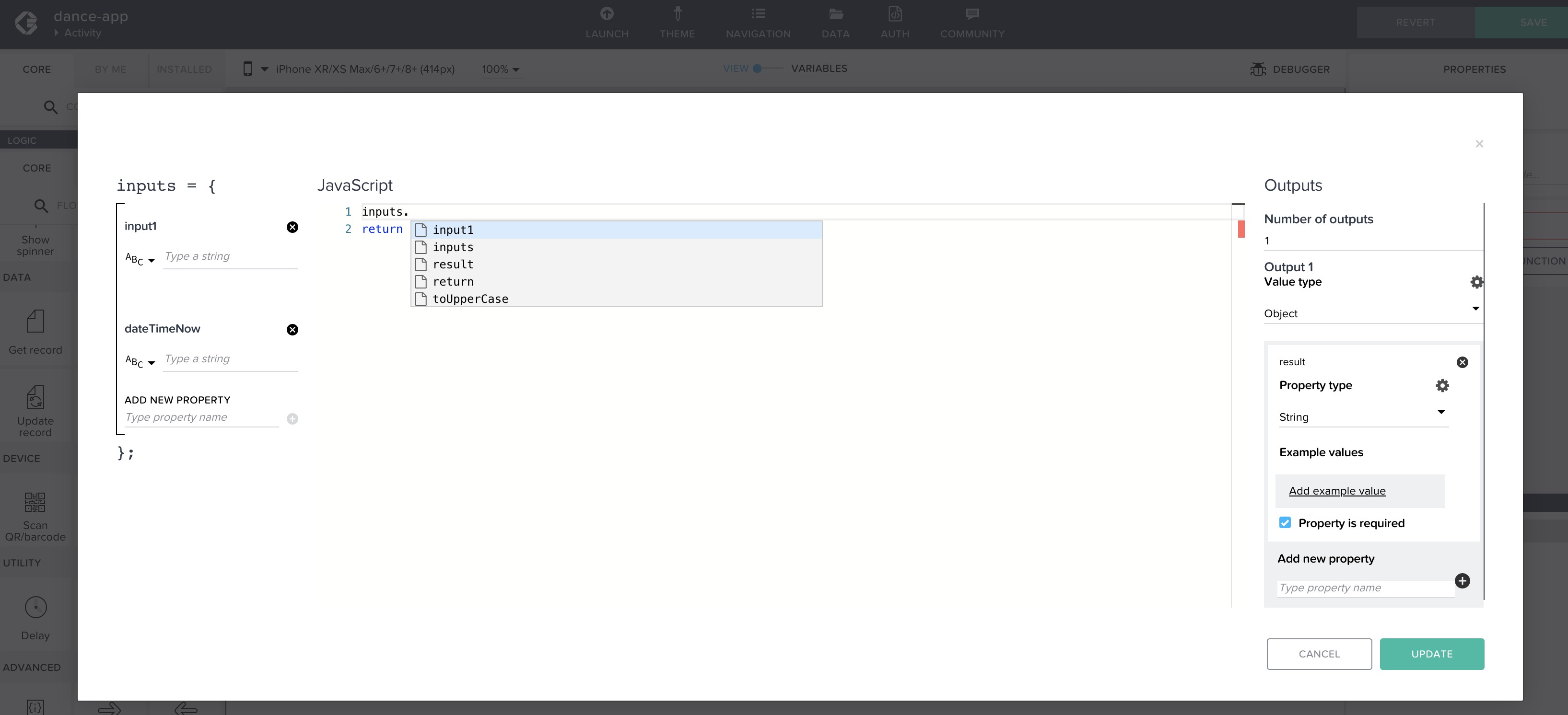Open Output 1 value type settings gear

coord(1476,282)
